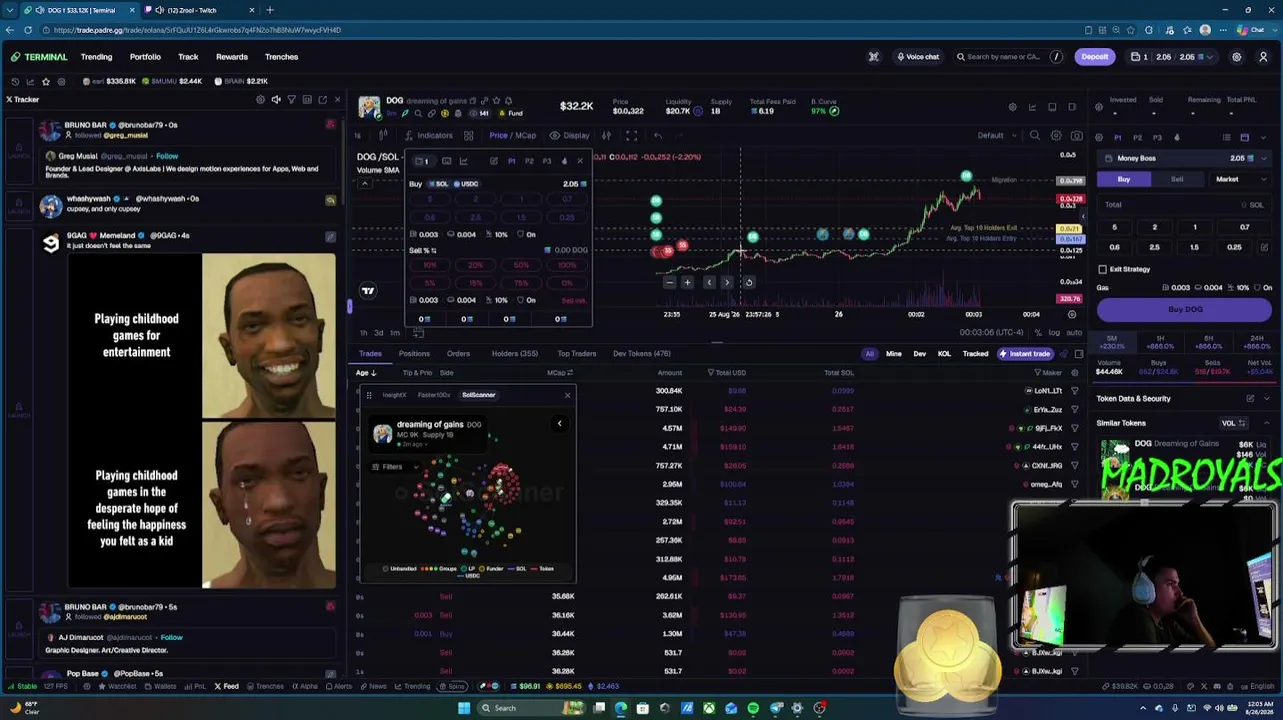This screenshot has width=1283, height=720.
Task: Open account settings gear in top bar
Action: click(1237, 57)
